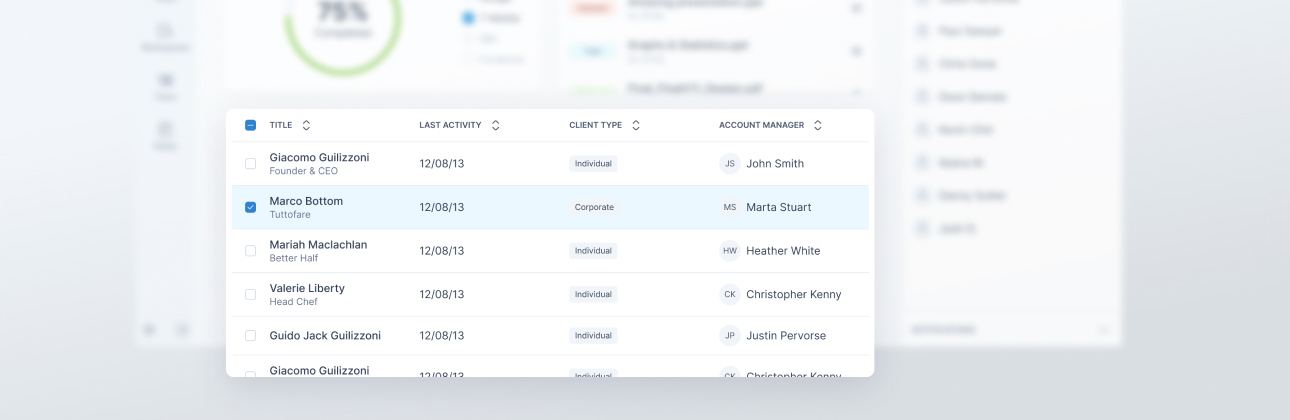Click the Individual badge in Mariah Maclachlan's row
Image resolution: width=1290 pixels, height=420 pixels.
[593, 251]
